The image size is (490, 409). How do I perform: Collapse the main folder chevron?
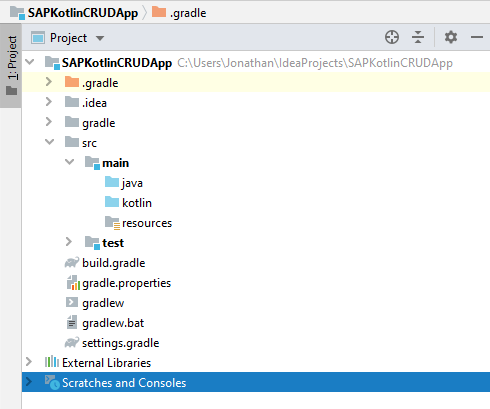click(69, 162)
